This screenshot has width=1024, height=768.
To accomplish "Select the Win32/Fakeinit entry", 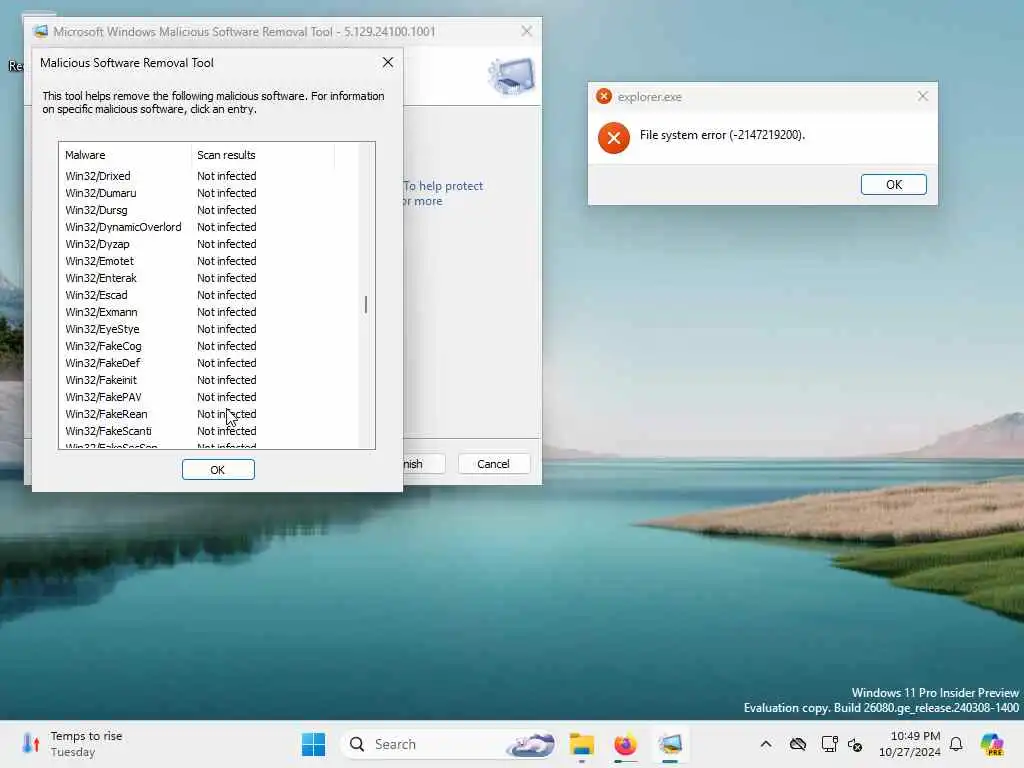I will [101, 380].
